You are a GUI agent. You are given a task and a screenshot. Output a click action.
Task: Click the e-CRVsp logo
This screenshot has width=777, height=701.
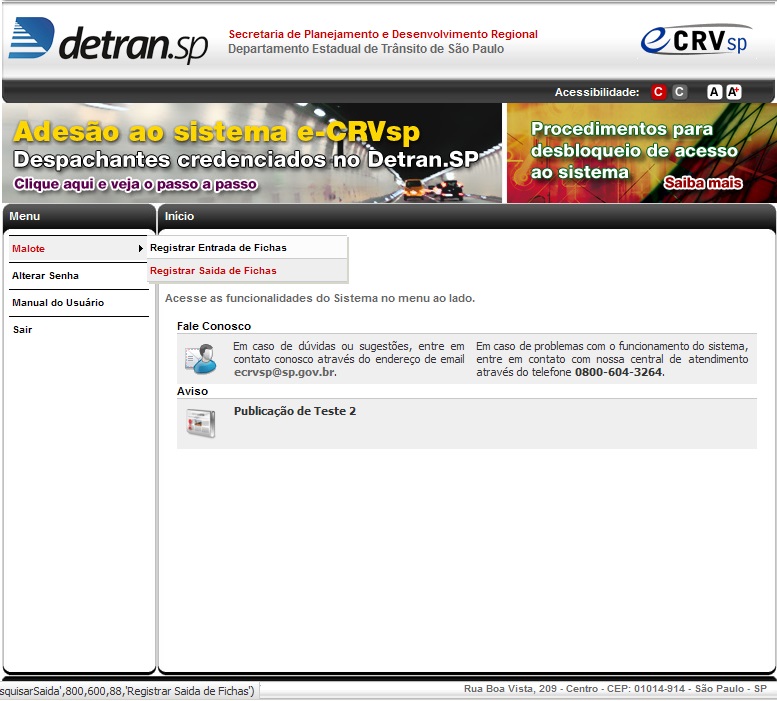[x=696, y=40]
